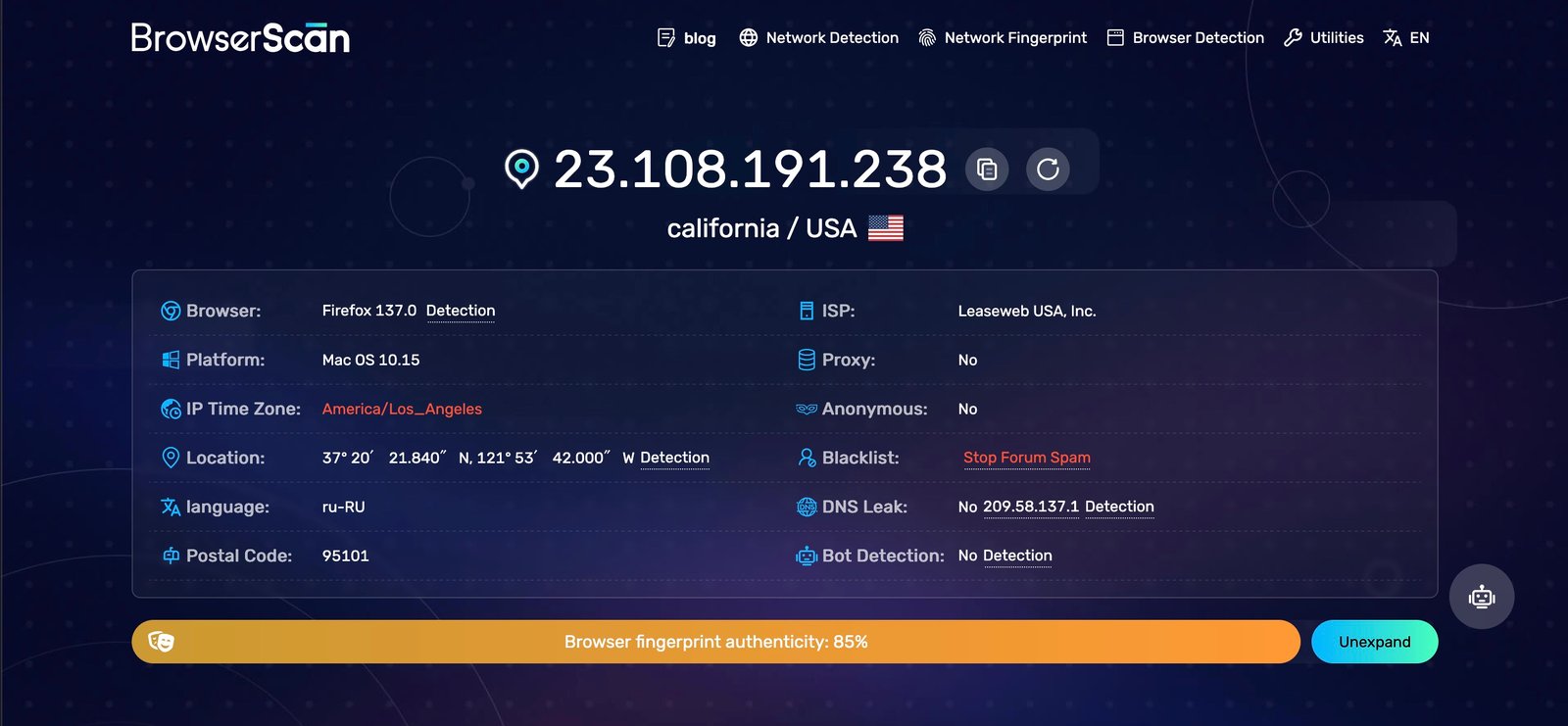Viewport: 1568px width, 726px height.
Task: Open the blog menu item
Action: 700,38
